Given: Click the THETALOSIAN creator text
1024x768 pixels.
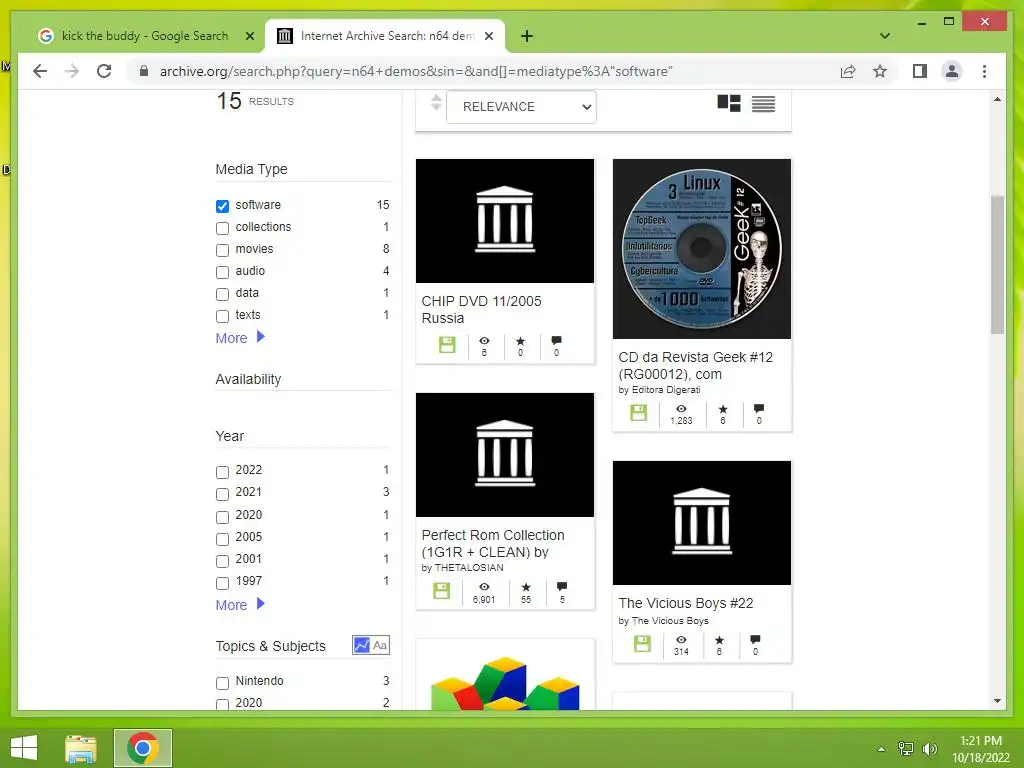Looking at the screenshot, I should (469, 568).
